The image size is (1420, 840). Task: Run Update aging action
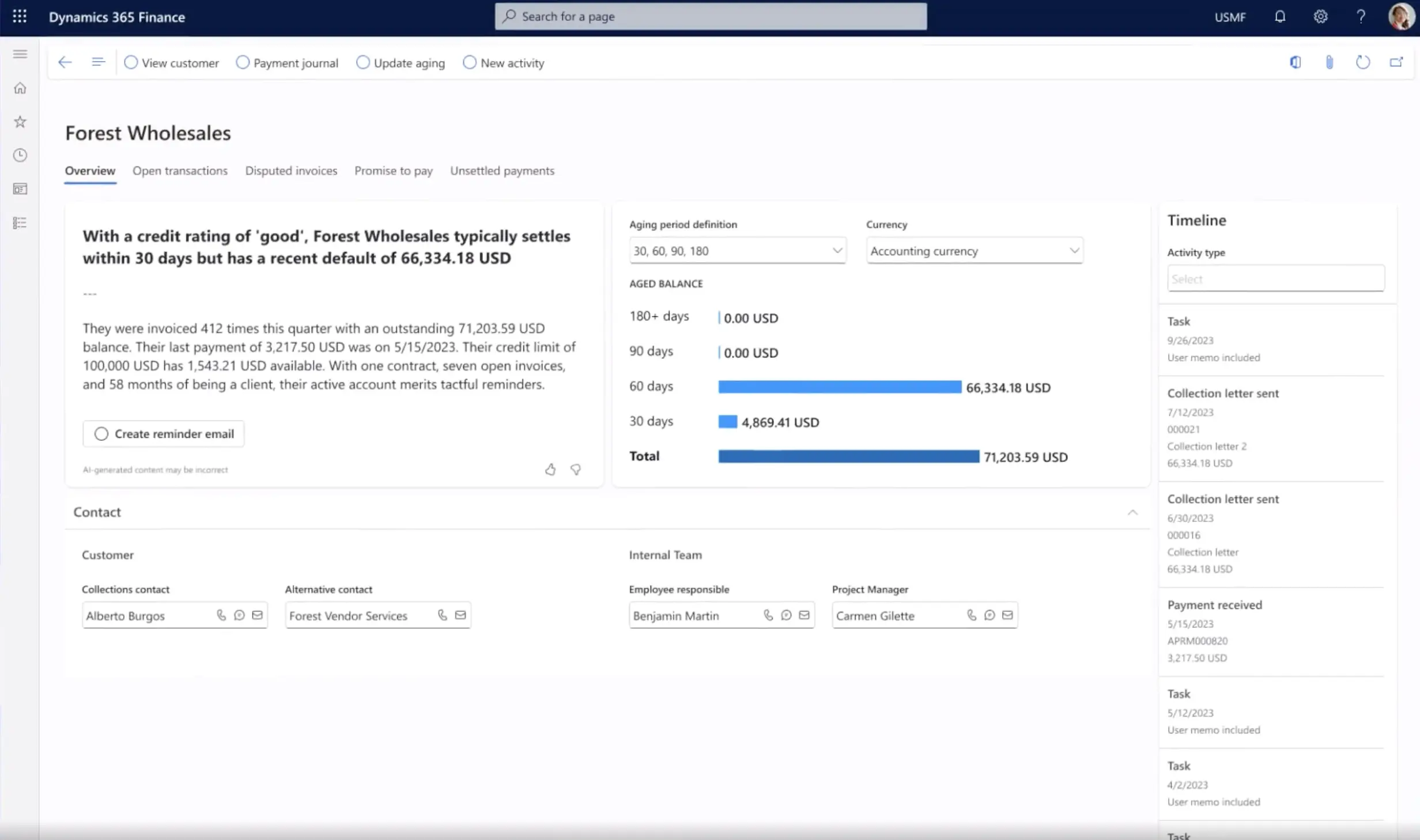(401, 63)
